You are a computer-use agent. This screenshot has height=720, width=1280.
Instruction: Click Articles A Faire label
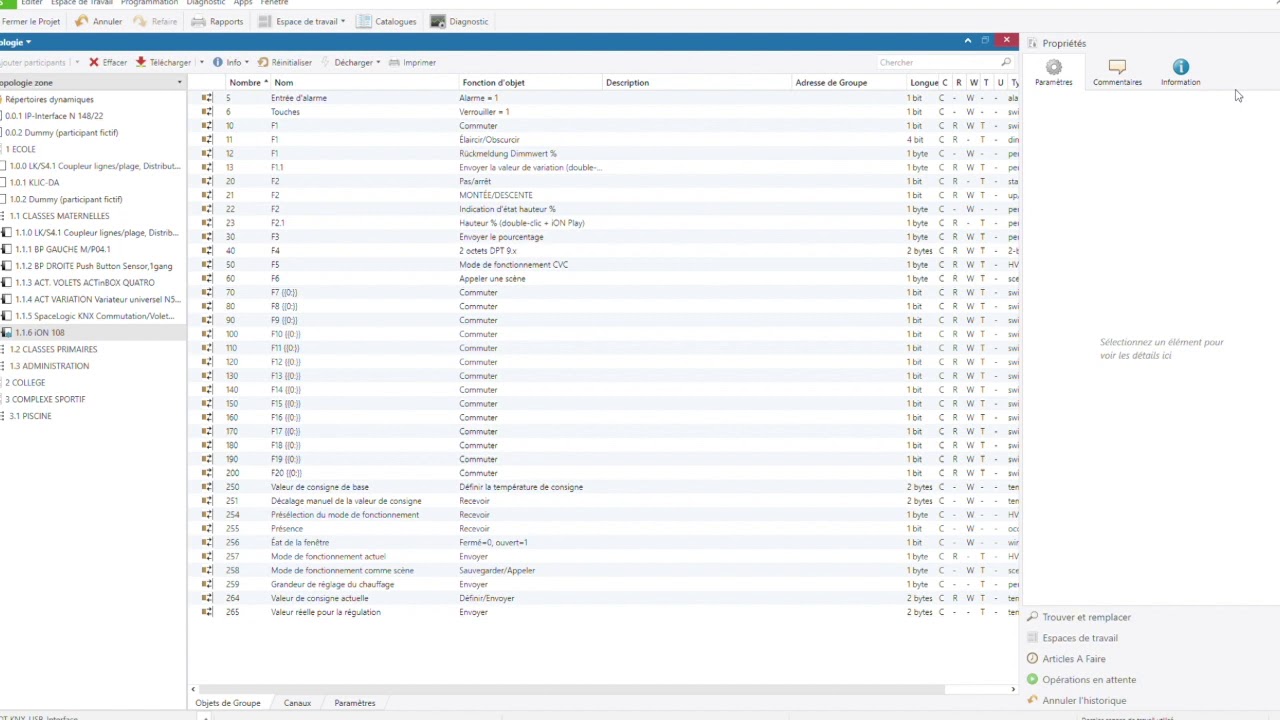pyautogui.click(x=1074, y=659)
